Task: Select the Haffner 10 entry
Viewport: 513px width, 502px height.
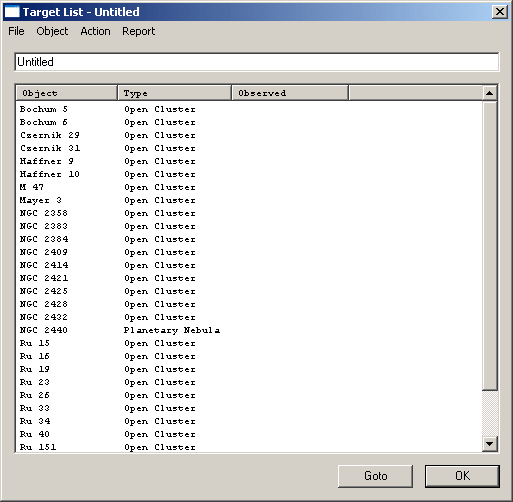Action: coord(249,174)
